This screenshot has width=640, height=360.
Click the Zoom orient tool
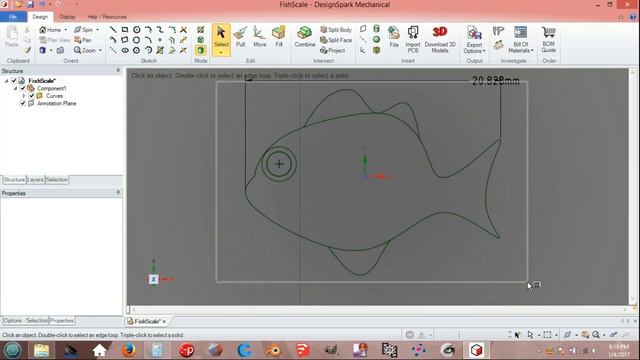(84, 50)
